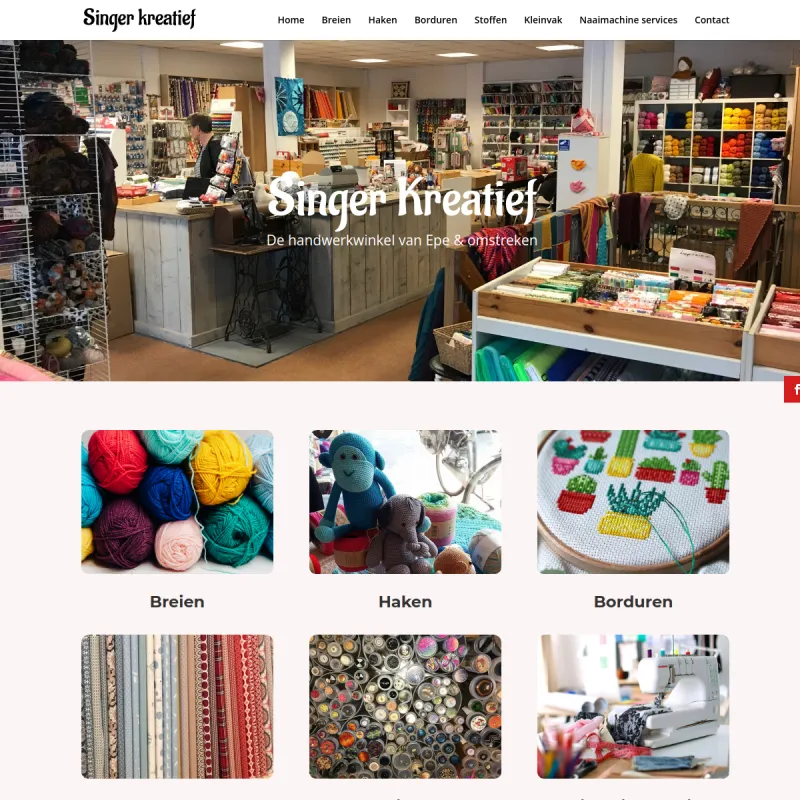800x800 pixels.
Task: Open Borduren from the top navigation
Action: pyautogui.click(x=436, y=20)
